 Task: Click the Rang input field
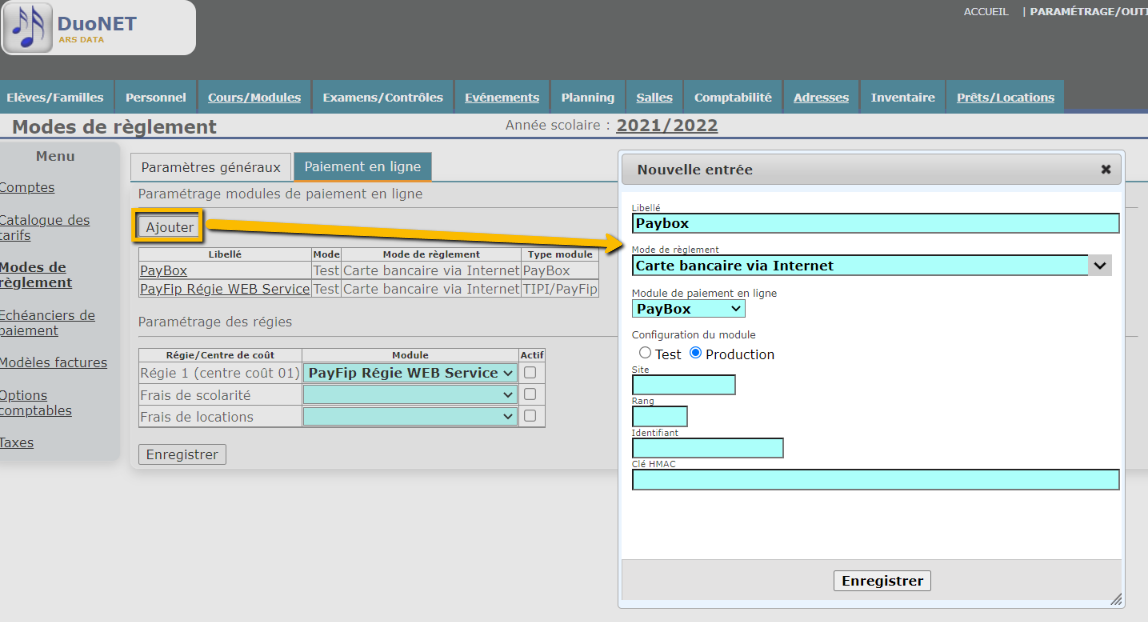tap(660, 416)
